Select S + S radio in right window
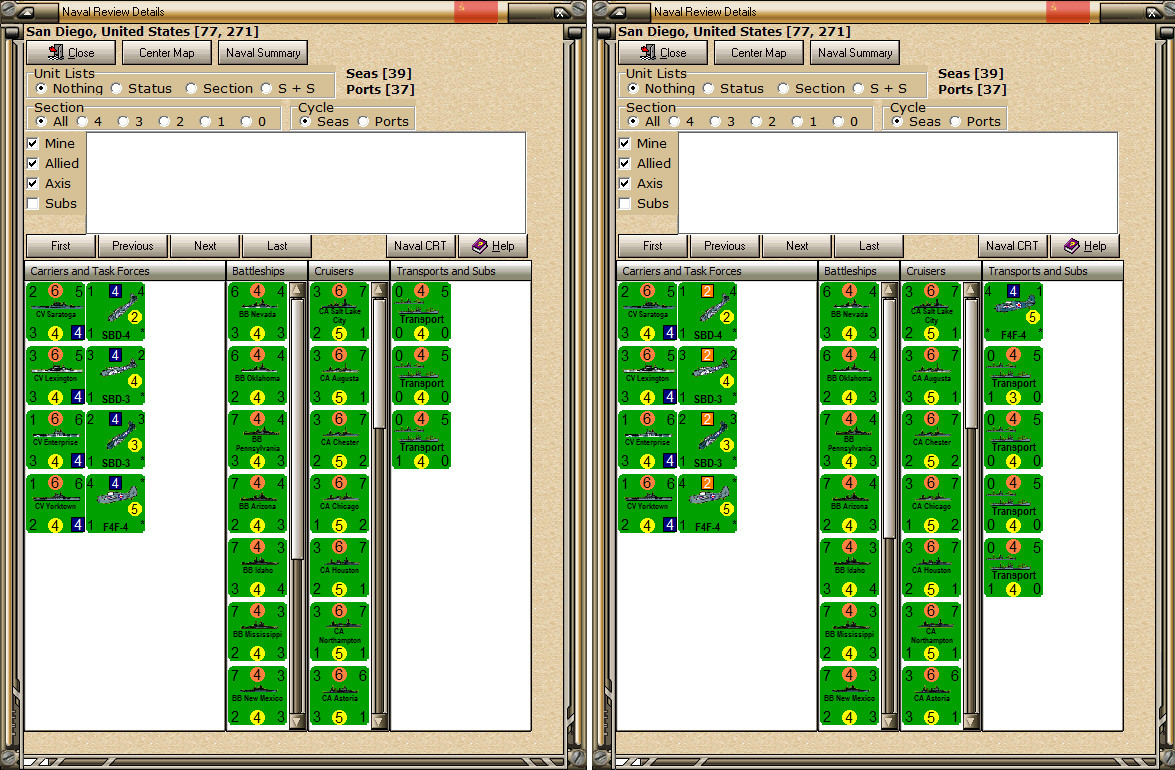 point(858,88)
